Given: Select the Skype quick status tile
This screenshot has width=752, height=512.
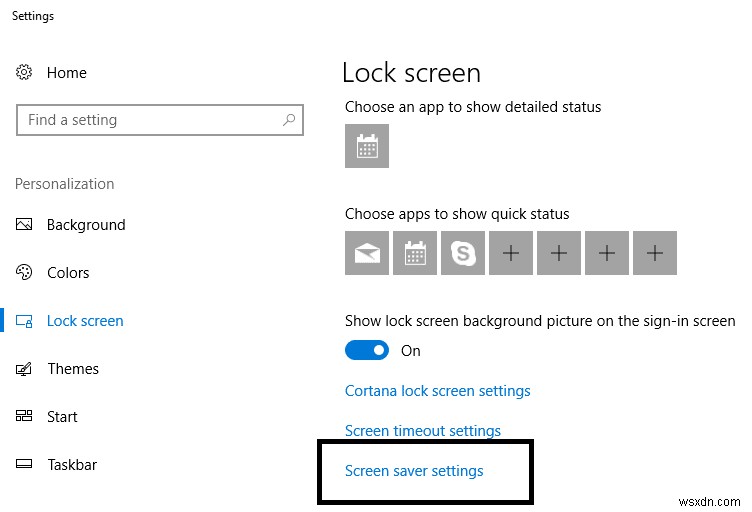Looking at the screenshot, I should [x=463, y=253].
